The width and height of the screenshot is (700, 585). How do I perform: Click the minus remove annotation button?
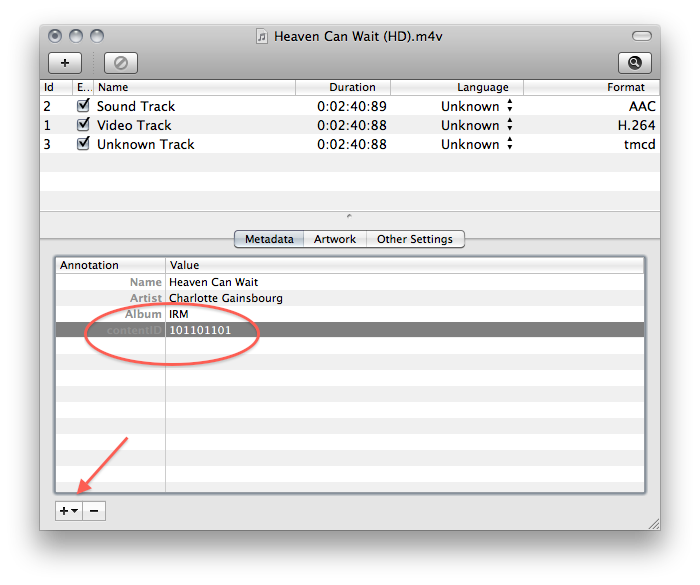(93, 510)
